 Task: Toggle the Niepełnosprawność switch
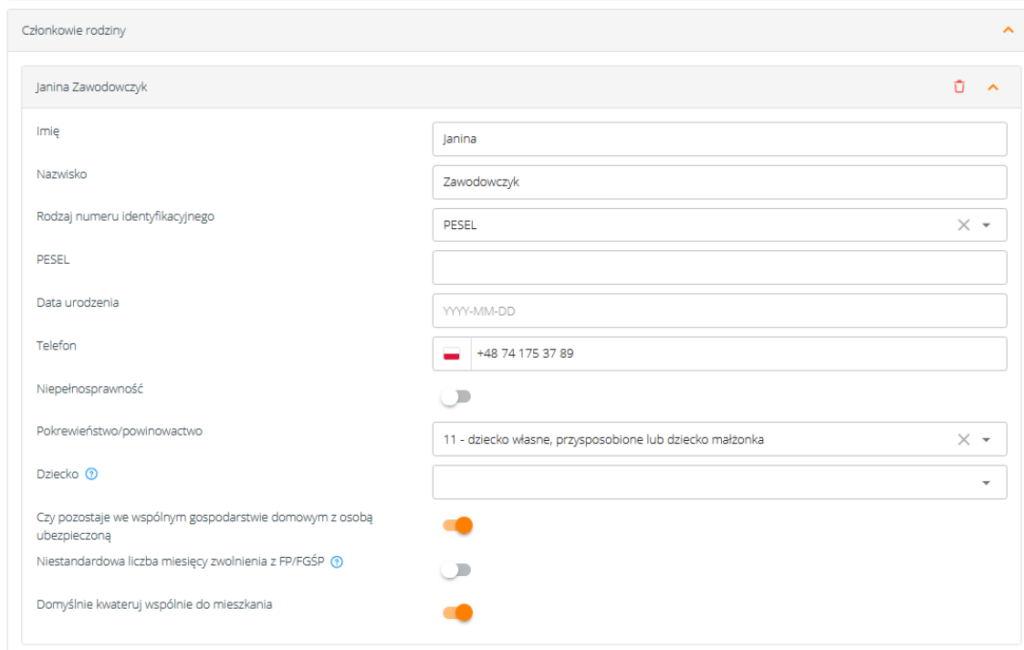(456, 397)
